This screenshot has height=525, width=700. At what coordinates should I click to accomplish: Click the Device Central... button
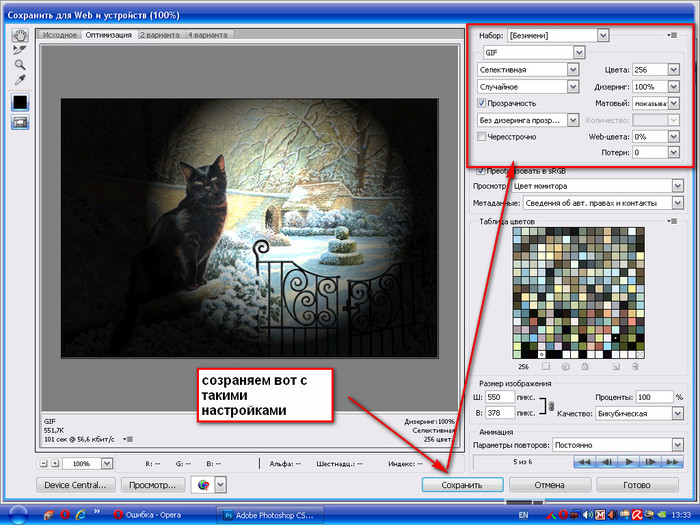pyautogui.click(x=75, y=485)
